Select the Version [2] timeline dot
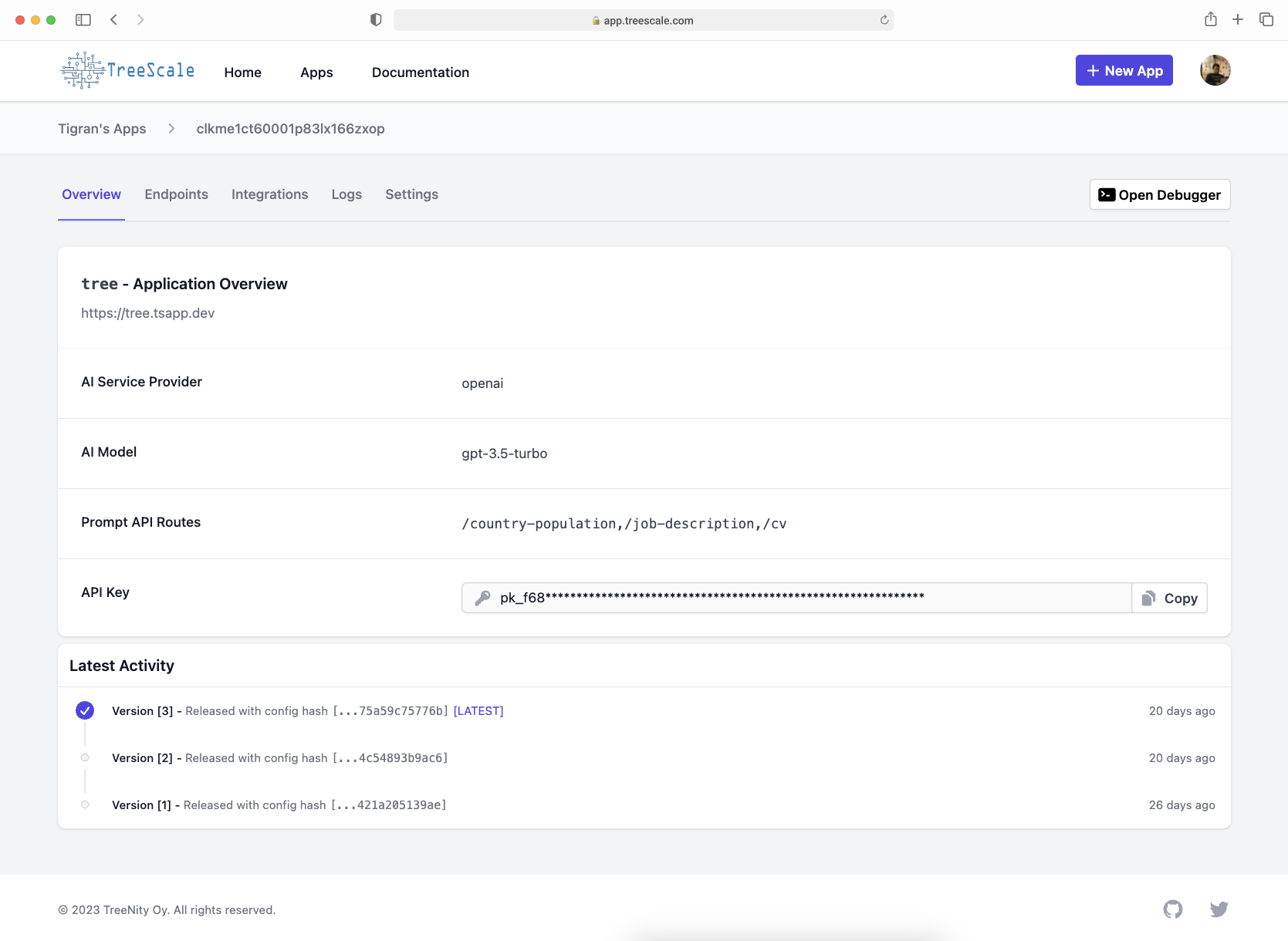The width and height of the screenshot is (1288, 941). 85,757
